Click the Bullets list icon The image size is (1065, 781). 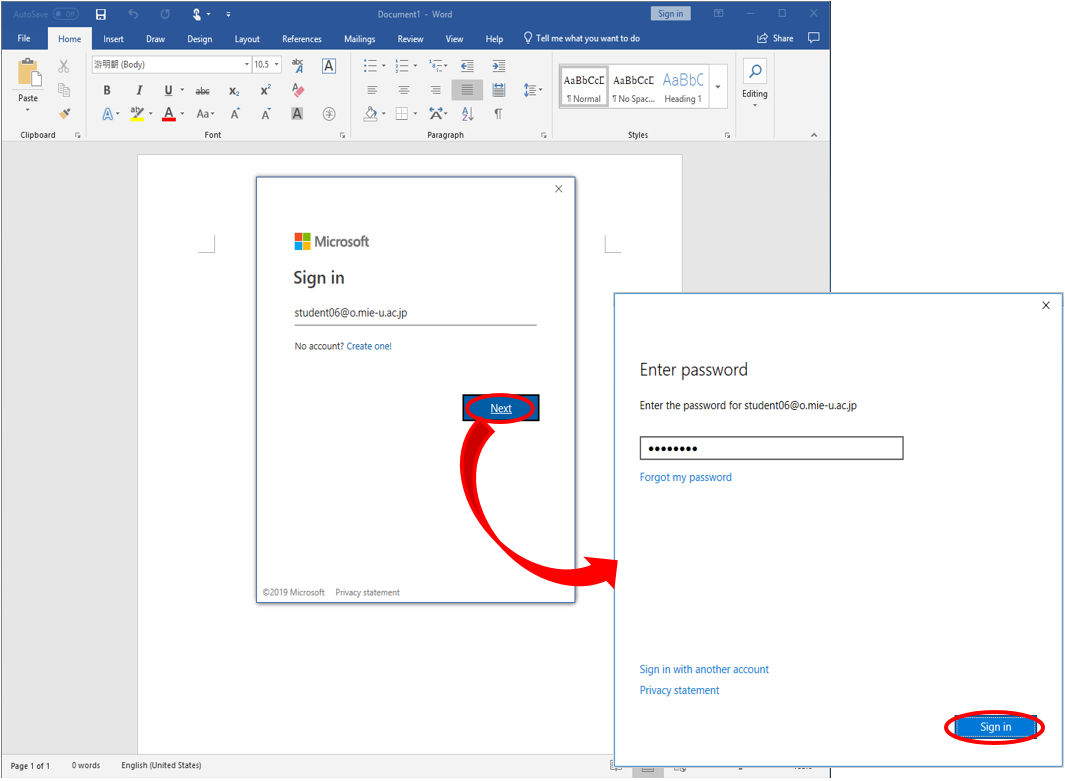point(370,66)
